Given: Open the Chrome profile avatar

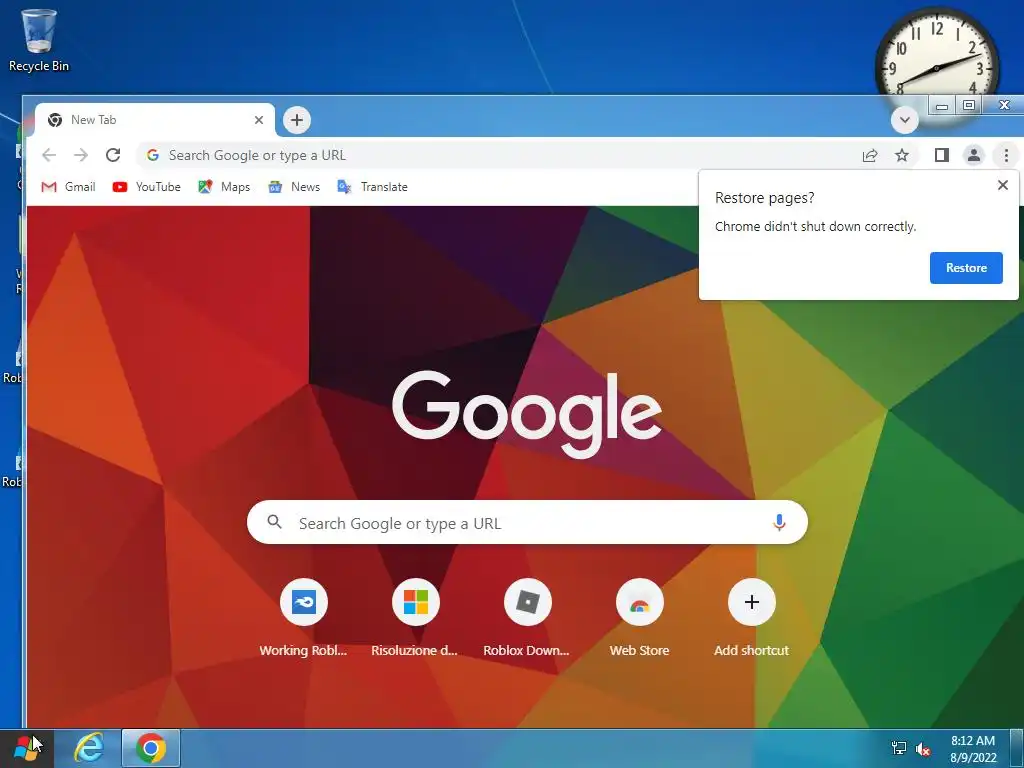Looking at the screenshot, I should click(974, 155).
